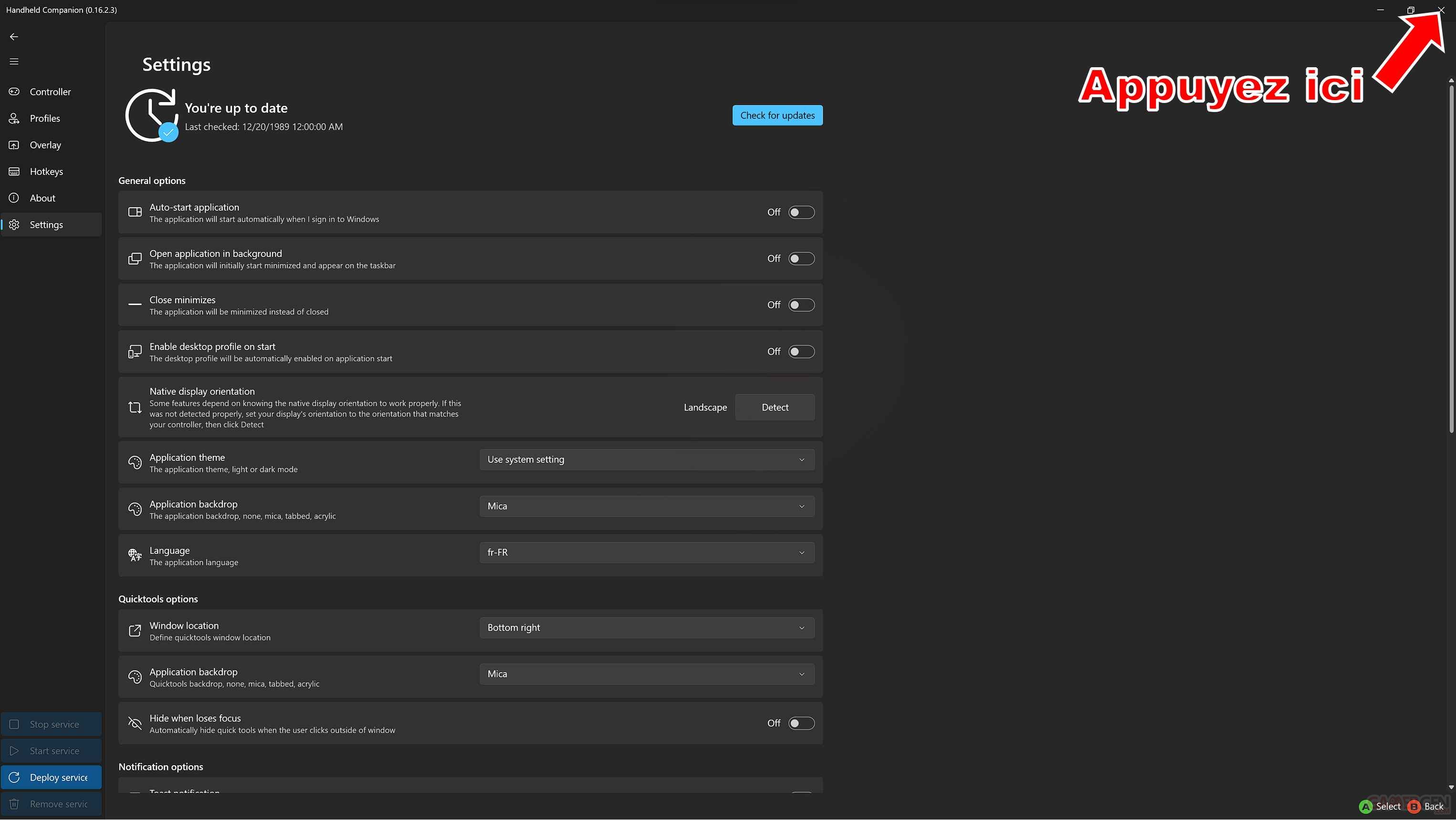1456x820 pixels.
Task: Expand the Application theme dropdown
Action: point(647,460)
